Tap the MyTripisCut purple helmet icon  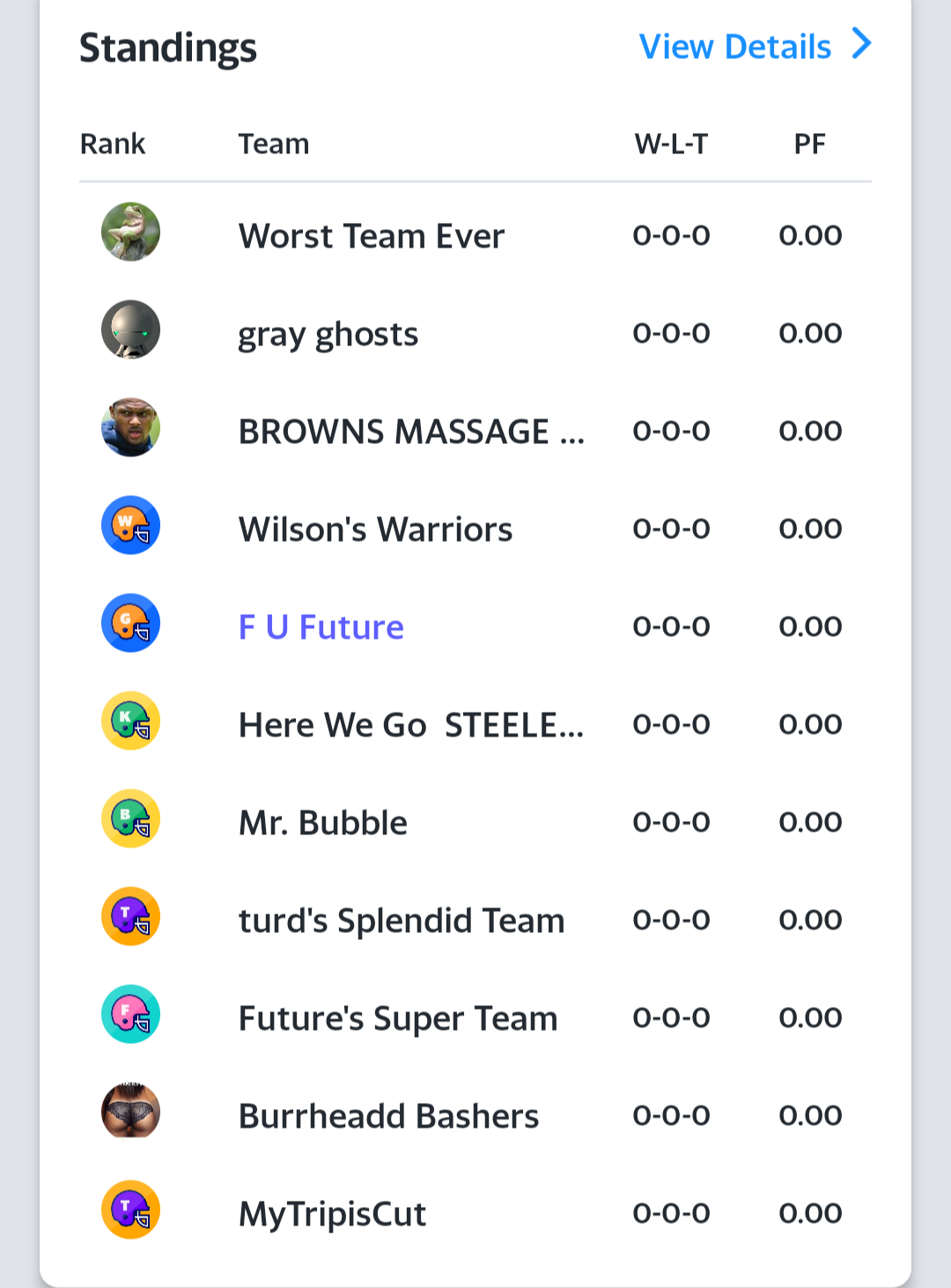[x=130, y=1210]
